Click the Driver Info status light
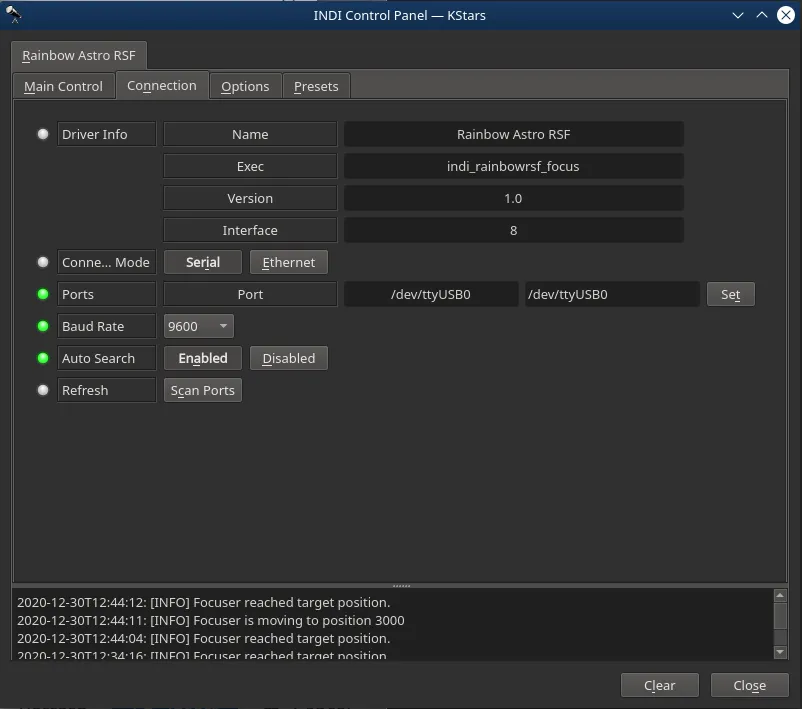Image resolution: width=802 pixels, height=709 pixels. [43, 134]
